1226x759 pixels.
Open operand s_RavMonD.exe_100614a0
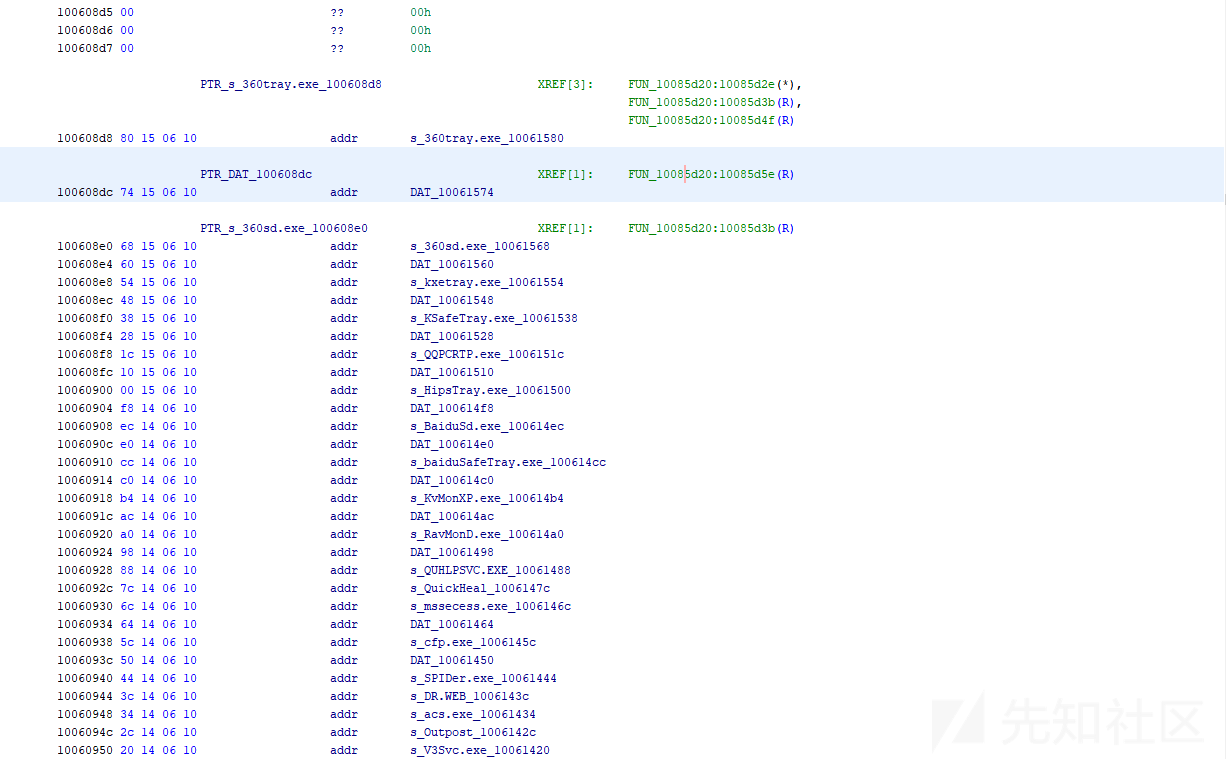pos(487,534)
